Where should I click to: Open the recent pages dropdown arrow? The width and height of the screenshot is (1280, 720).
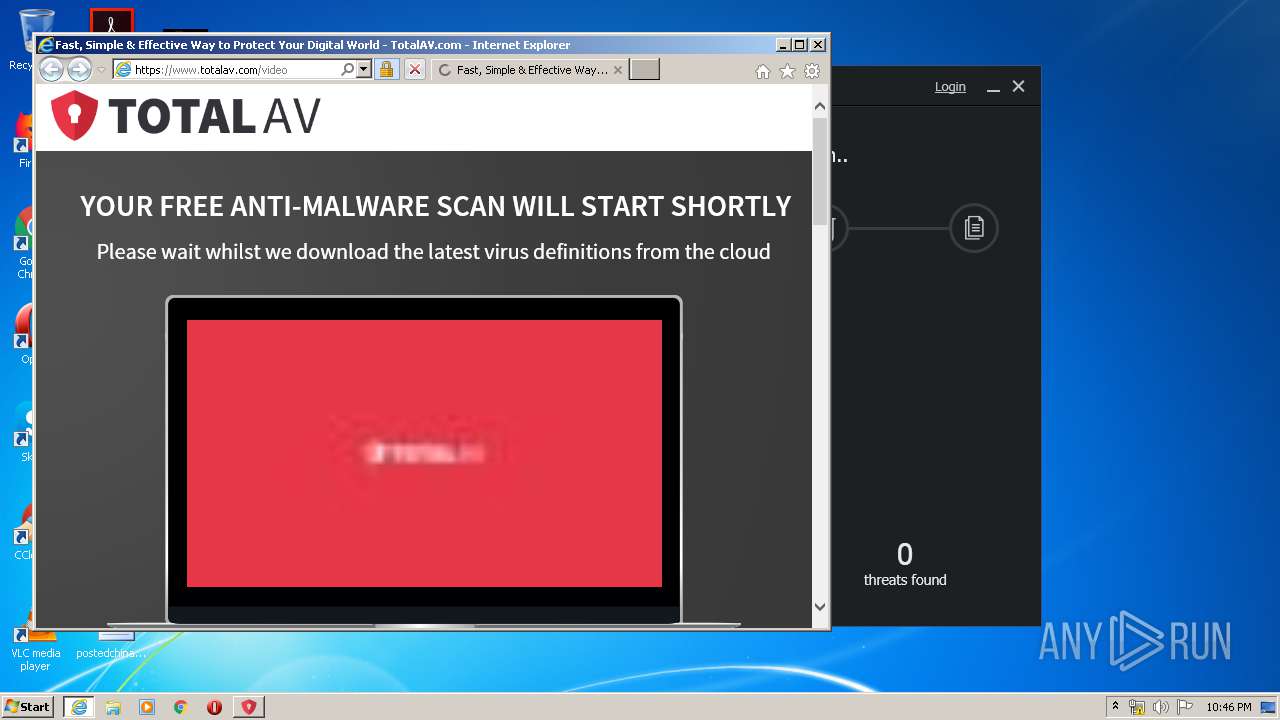tap(101, 70)
